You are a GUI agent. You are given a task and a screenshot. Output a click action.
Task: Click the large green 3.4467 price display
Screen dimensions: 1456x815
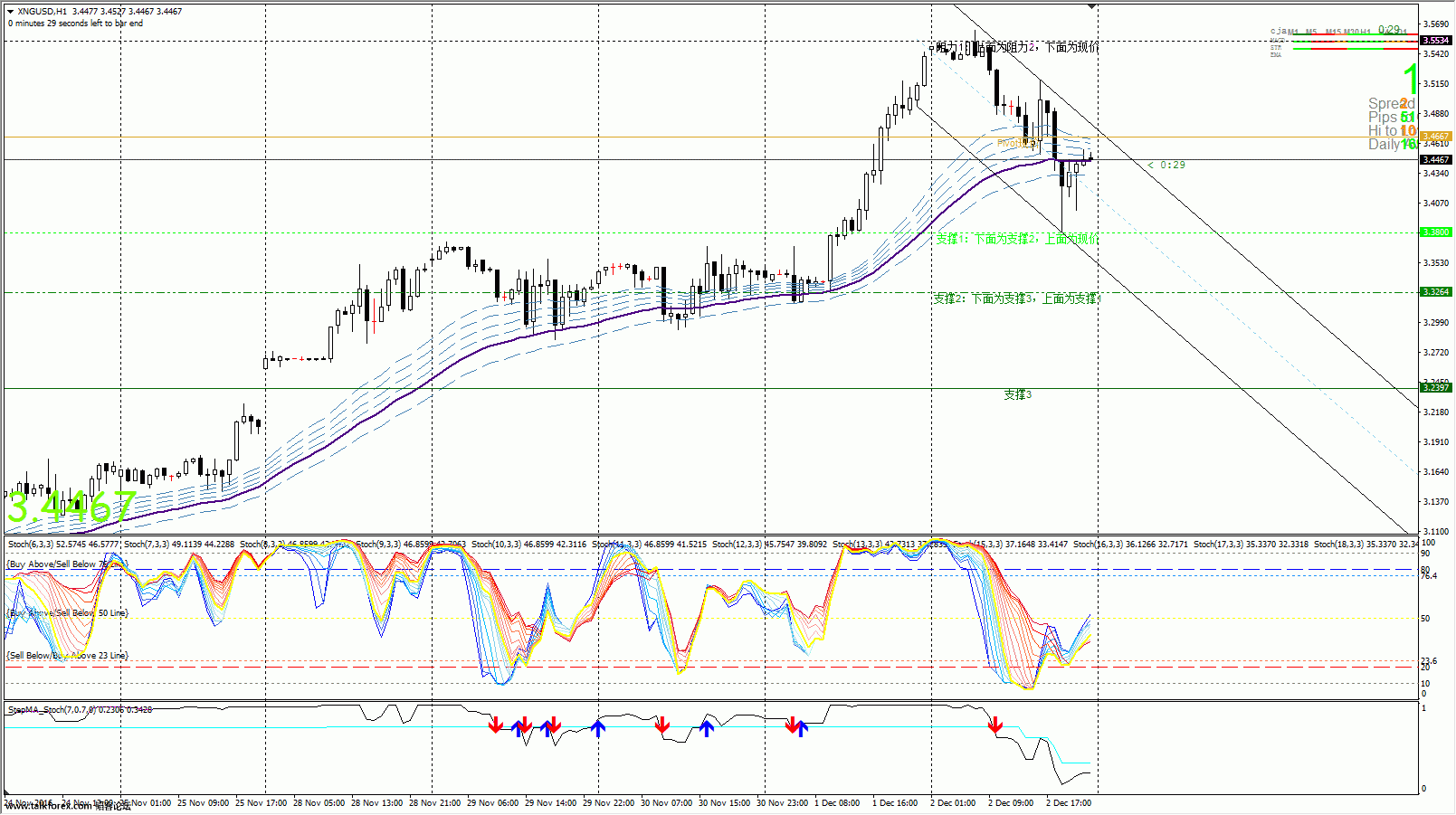71,507
